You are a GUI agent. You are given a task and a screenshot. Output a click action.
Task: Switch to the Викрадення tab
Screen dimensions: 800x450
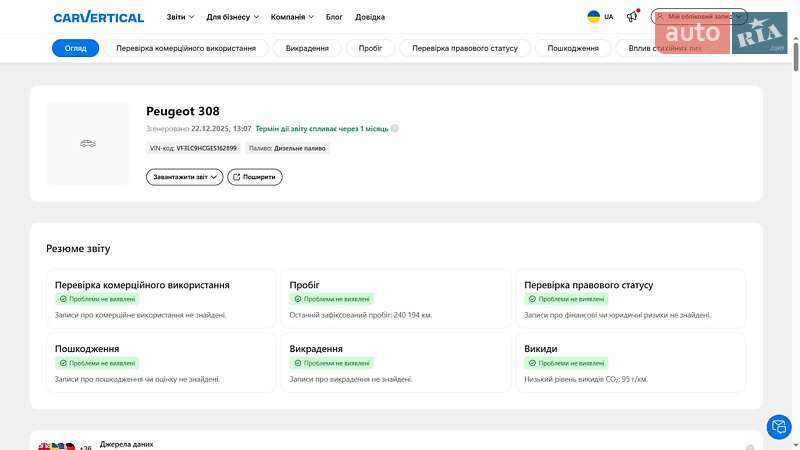pyautogui.click(x=307, y=48)
